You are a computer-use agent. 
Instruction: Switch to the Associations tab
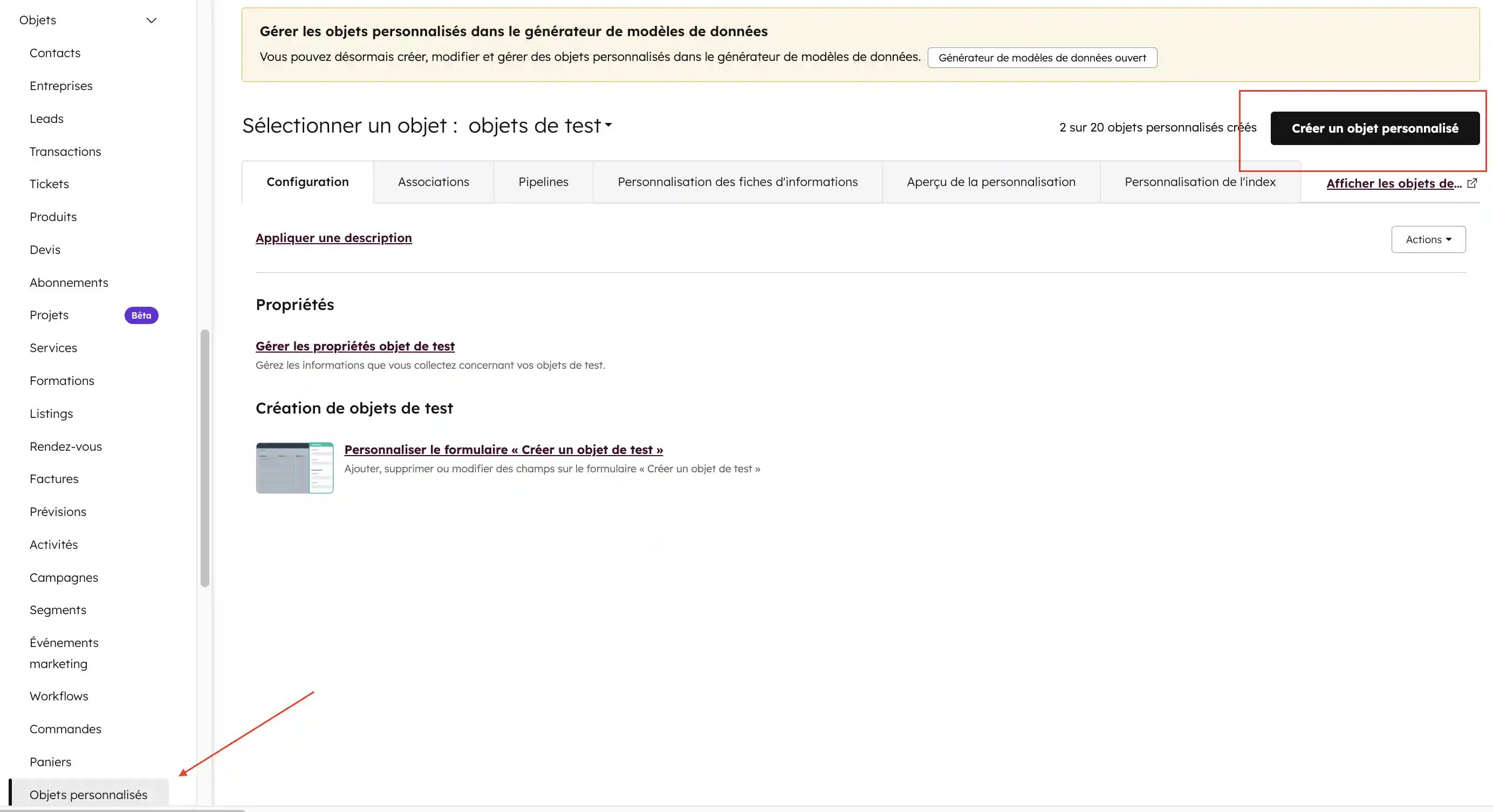433,182
